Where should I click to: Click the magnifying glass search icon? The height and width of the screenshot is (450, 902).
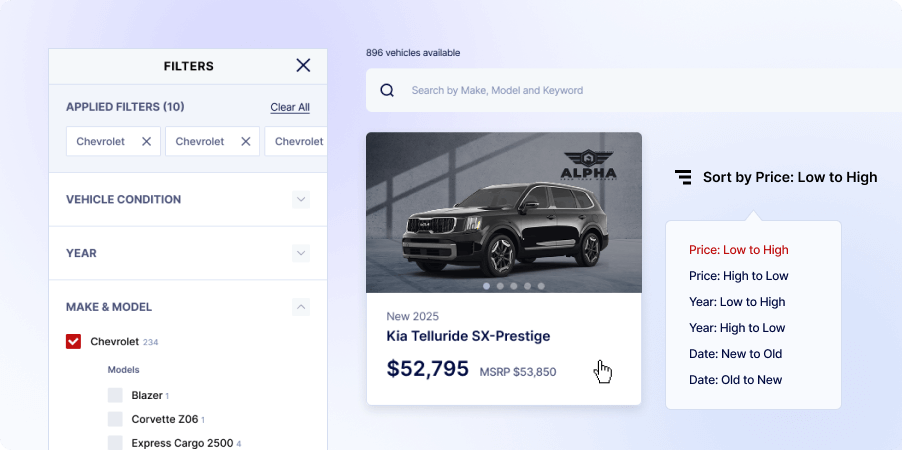coord(387,90)
